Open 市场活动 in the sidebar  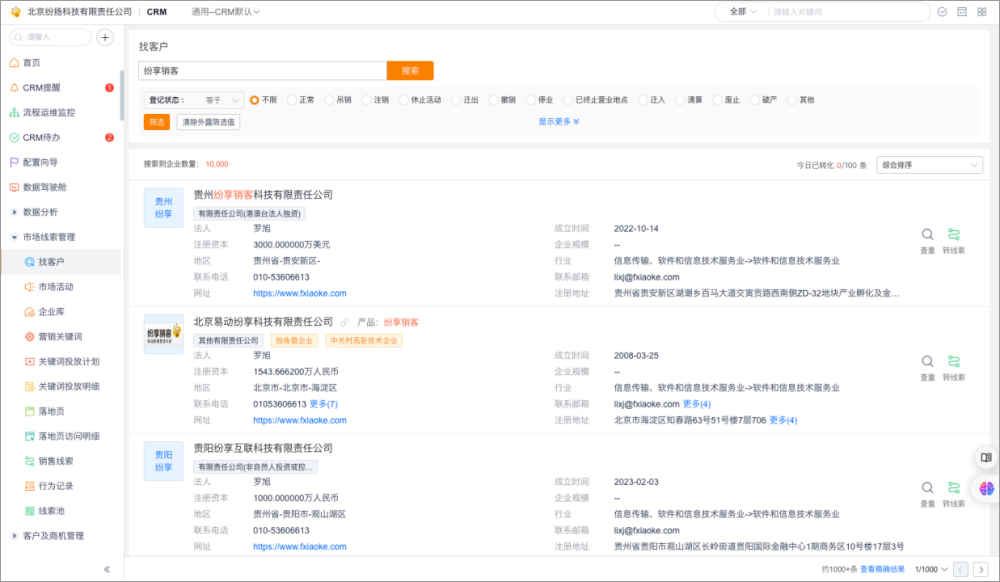(x=55, y=287)
